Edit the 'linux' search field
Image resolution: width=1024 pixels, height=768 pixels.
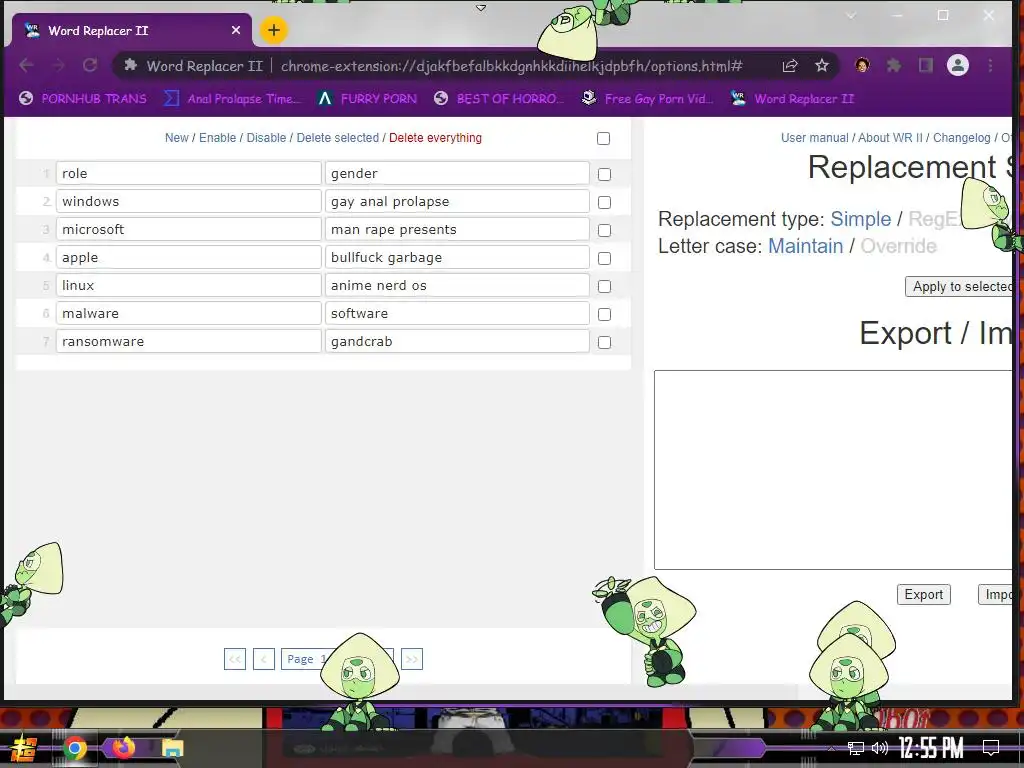pos(189,286)
